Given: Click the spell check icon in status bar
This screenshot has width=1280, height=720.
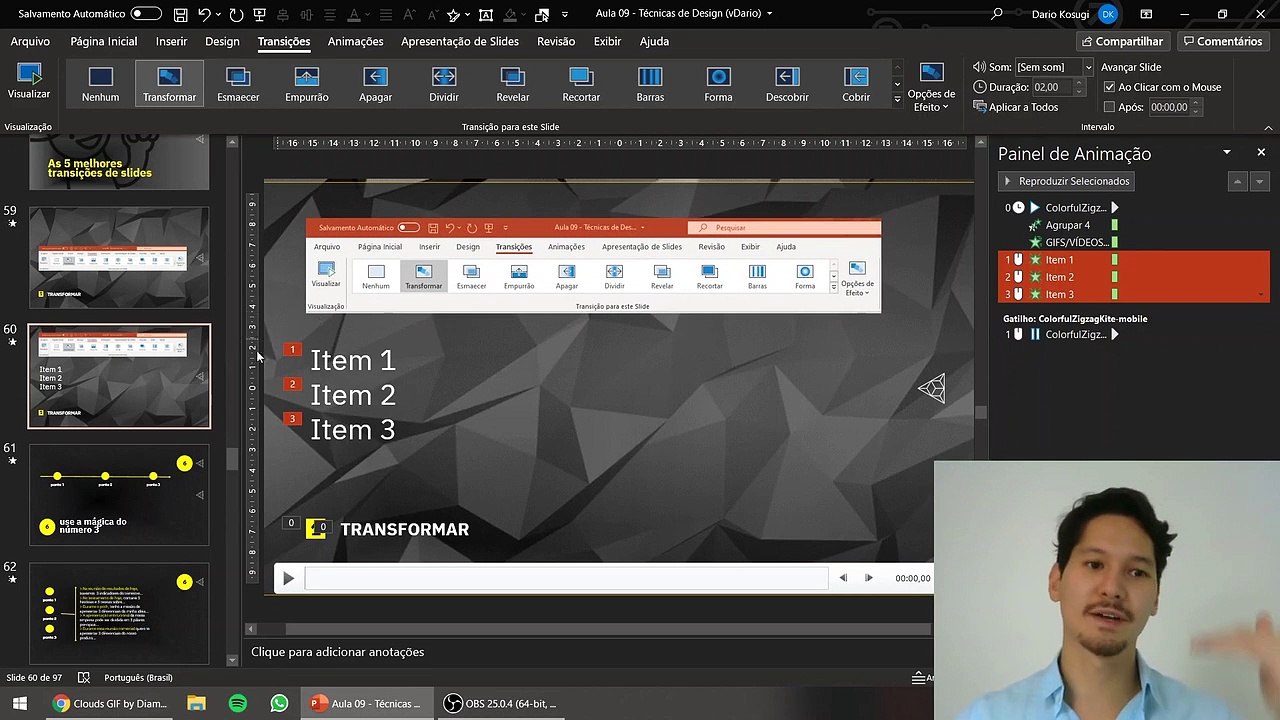Looking at the screenshot, I should (84, 678).
